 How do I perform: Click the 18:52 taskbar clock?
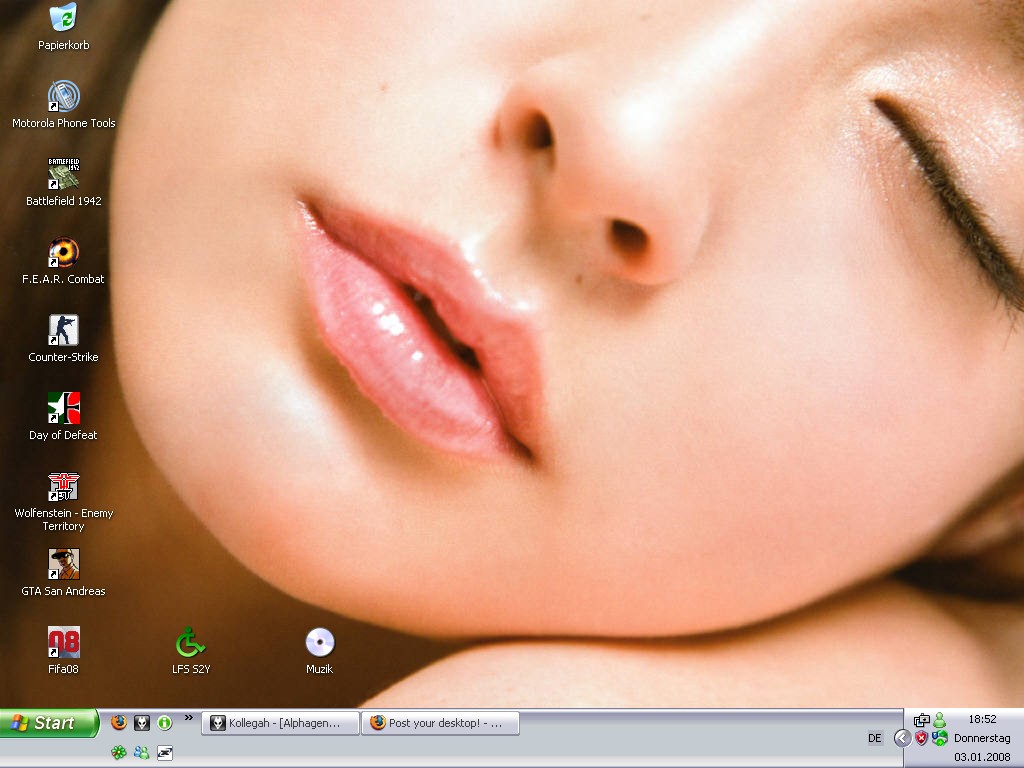tap(982, 719)
